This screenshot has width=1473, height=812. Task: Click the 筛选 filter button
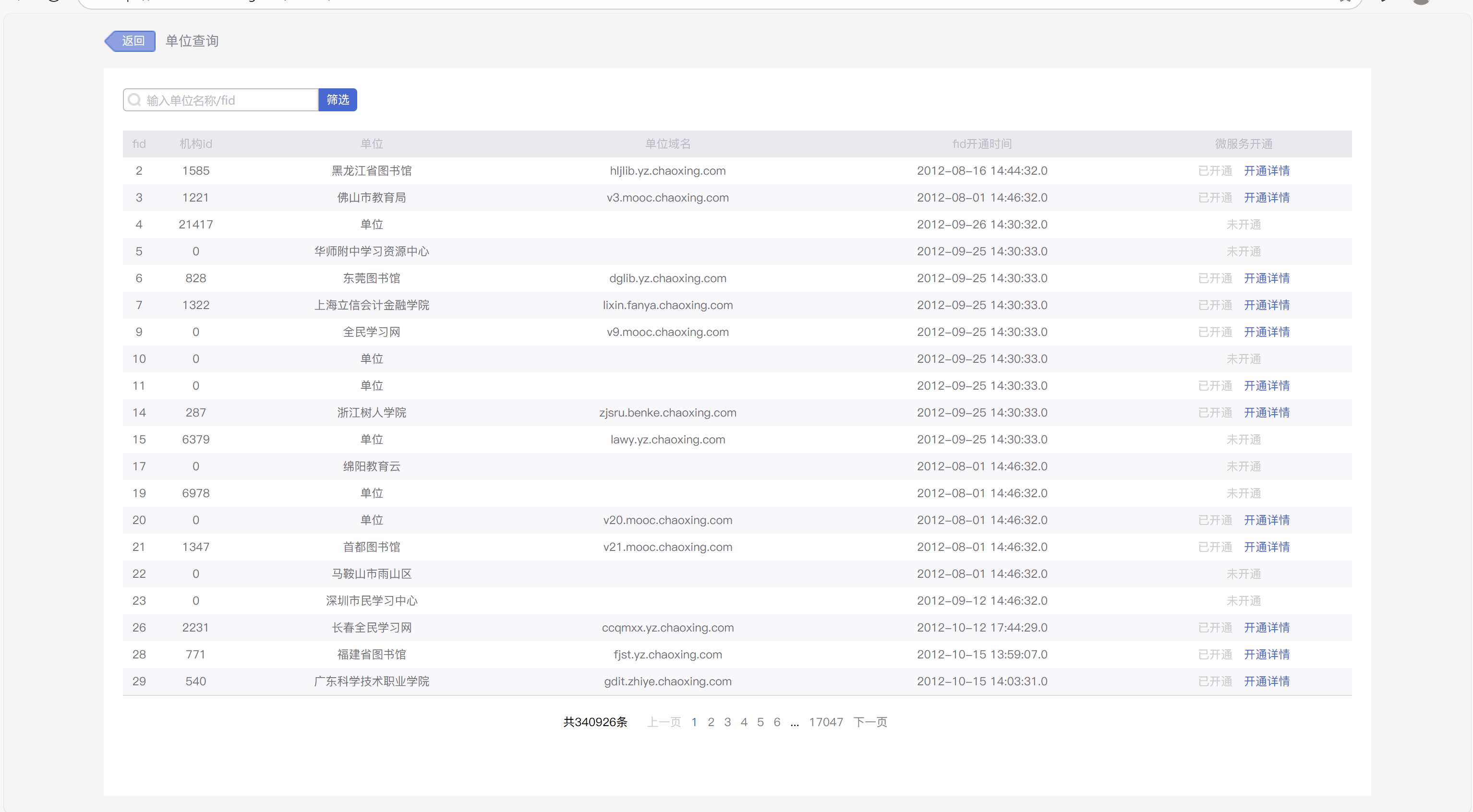point(338,100)
